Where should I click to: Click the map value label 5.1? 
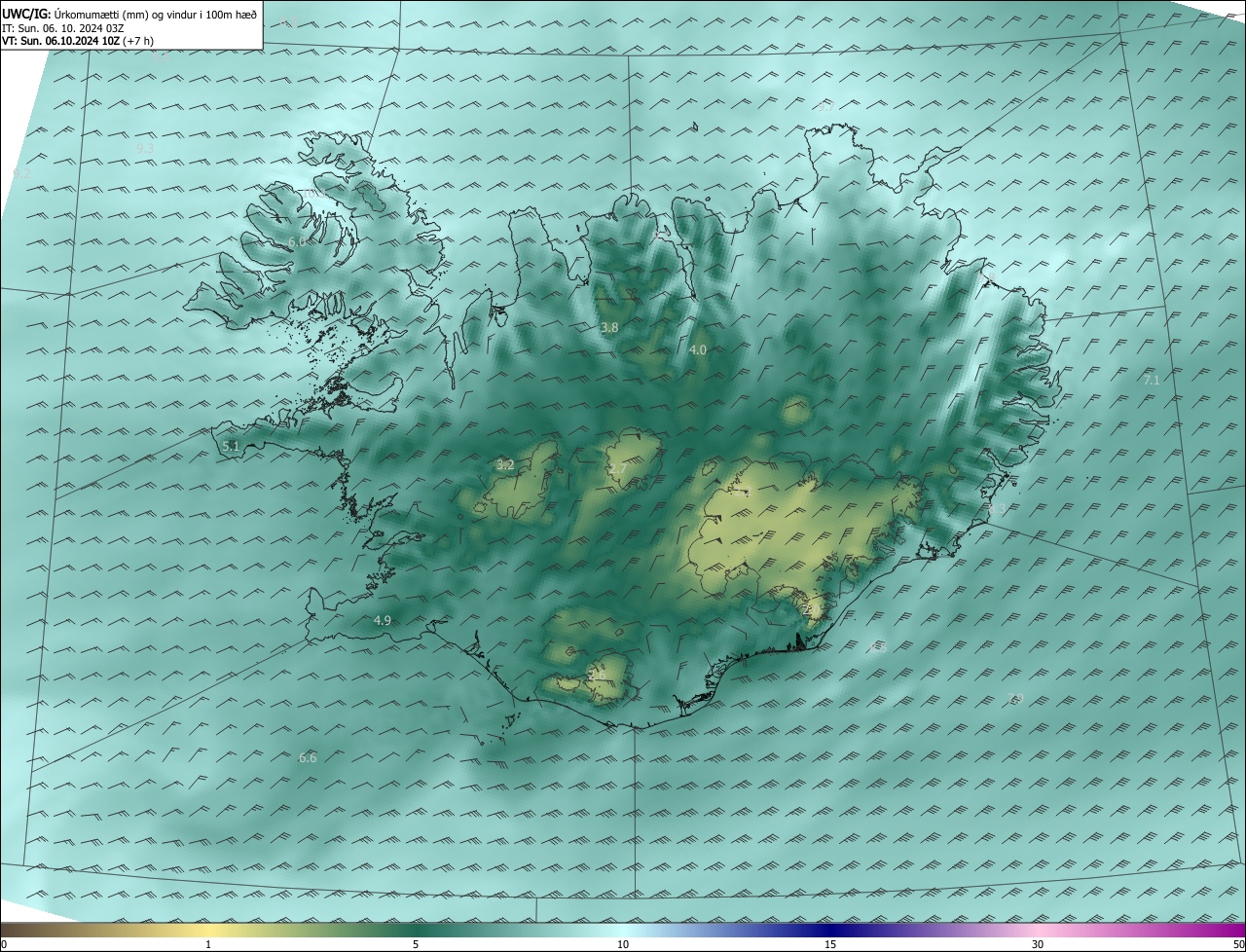[231, 446]
